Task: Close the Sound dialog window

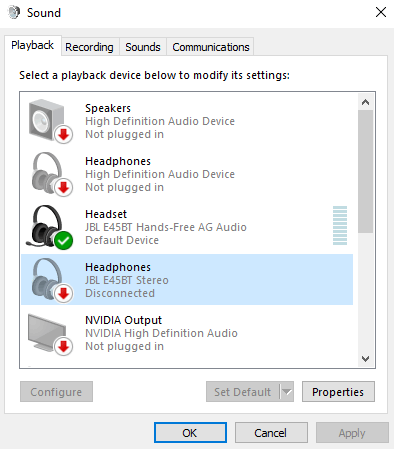Action: (x=381, y=13)
